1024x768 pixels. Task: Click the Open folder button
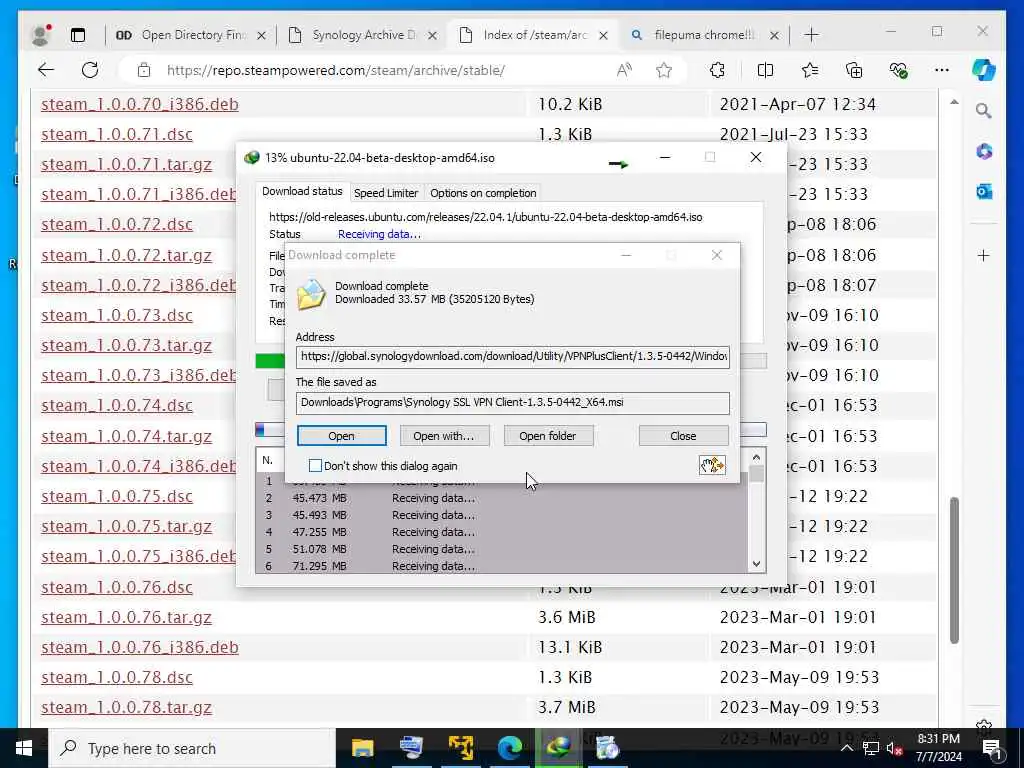pos(548,436)
